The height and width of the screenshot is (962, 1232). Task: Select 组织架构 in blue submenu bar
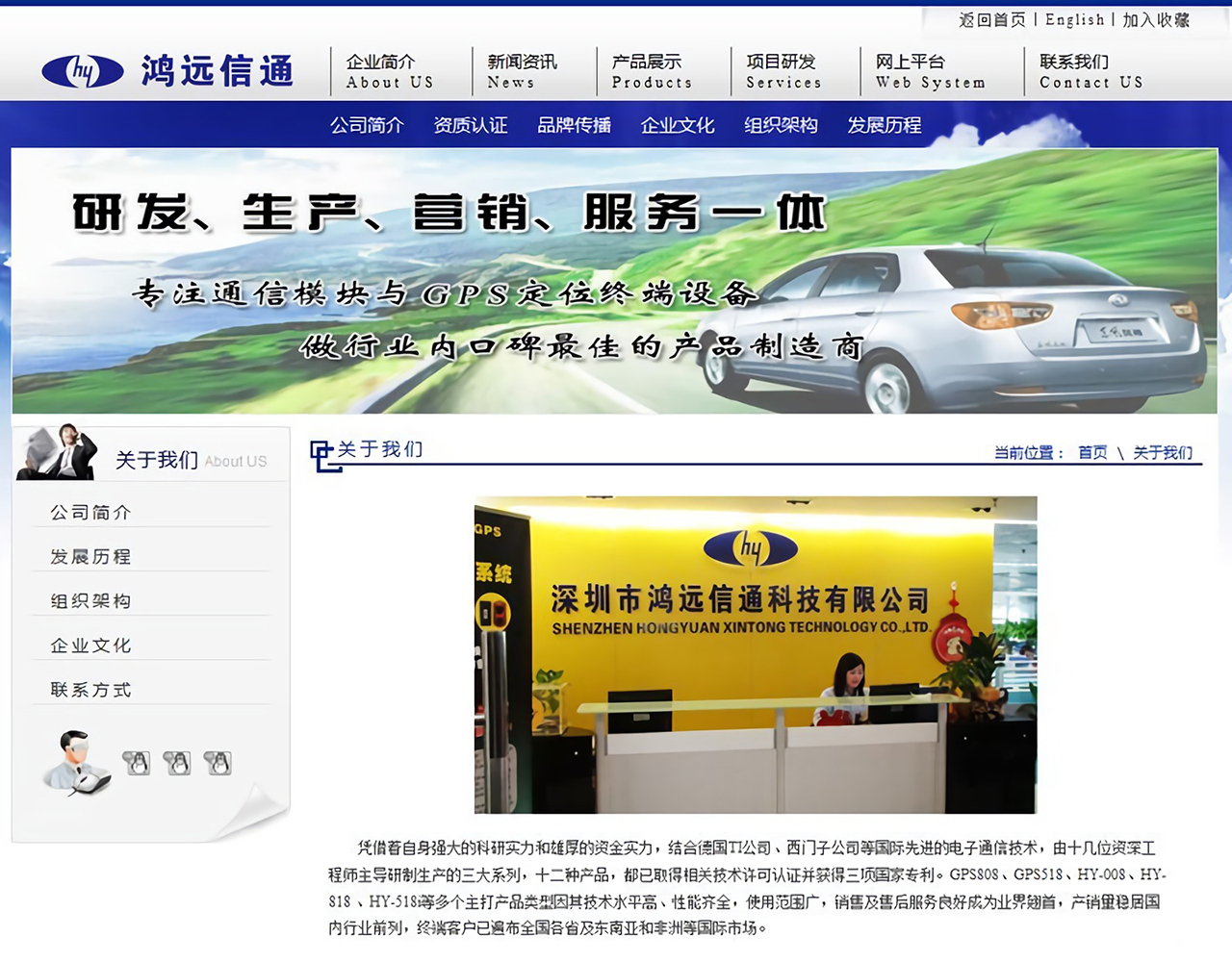781,125
